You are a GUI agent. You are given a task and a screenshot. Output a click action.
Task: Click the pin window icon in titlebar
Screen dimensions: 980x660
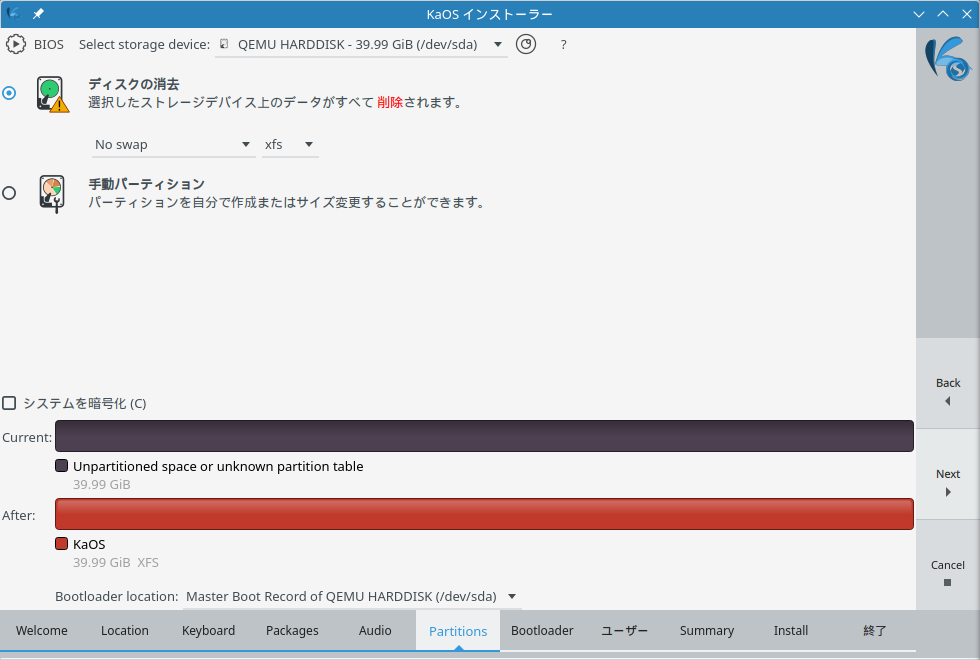point(38,14)
